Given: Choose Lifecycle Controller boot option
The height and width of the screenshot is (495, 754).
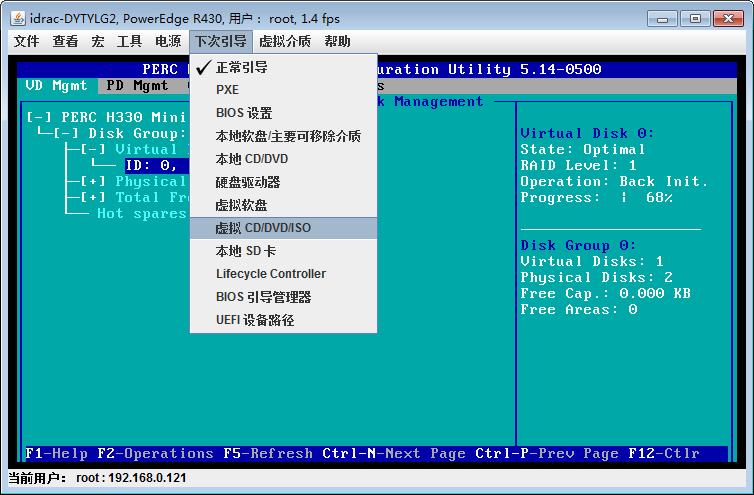Looking at the screenshot, I should tap(283, 274).
